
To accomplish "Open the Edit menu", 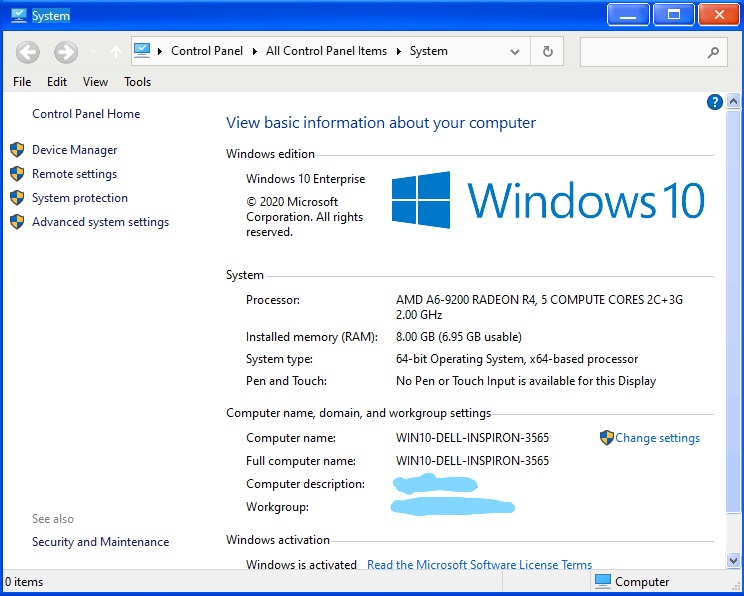I will click(57, 82).
